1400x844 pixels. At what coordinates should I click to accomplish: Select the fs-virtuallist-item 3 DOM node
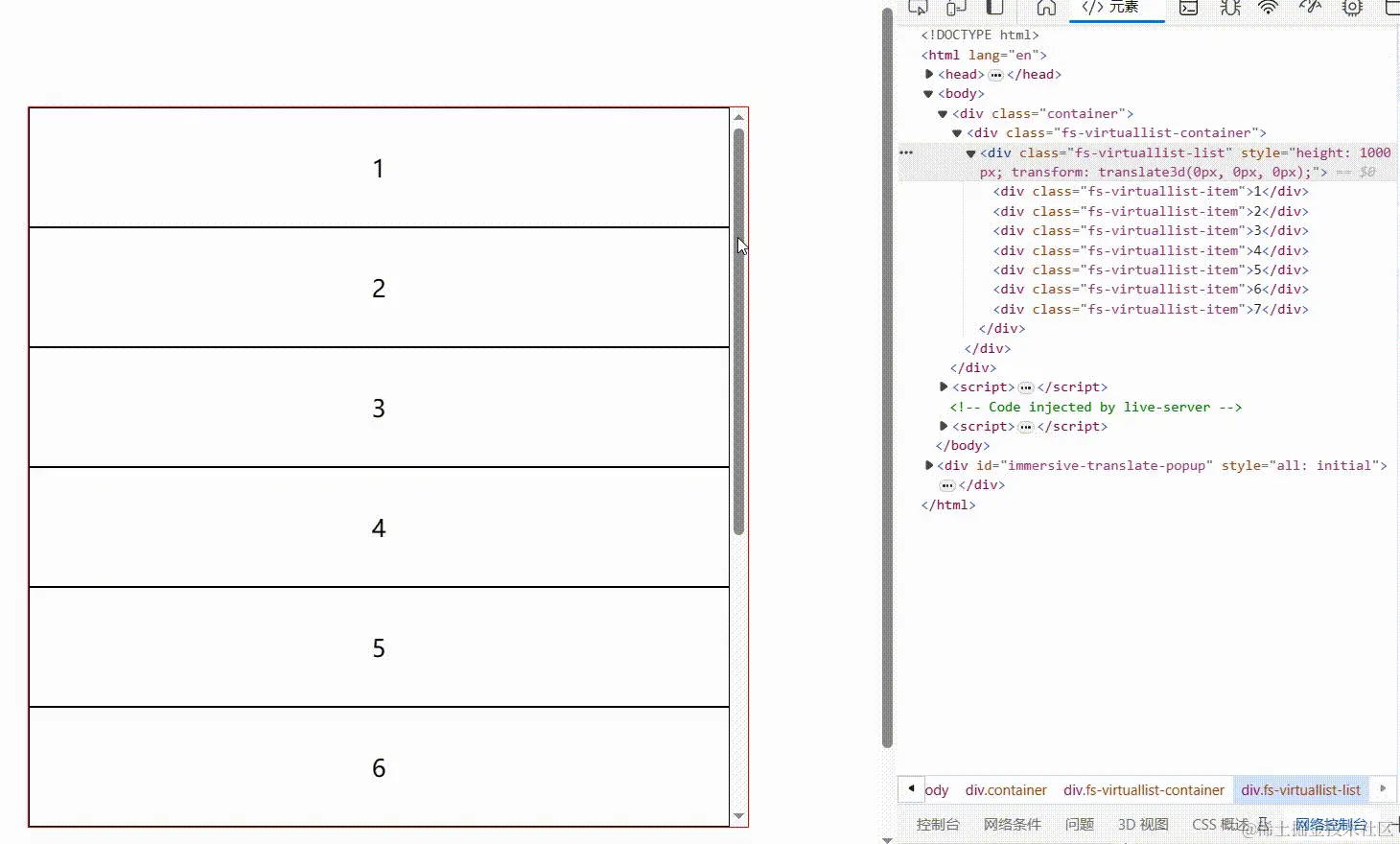1151,230
